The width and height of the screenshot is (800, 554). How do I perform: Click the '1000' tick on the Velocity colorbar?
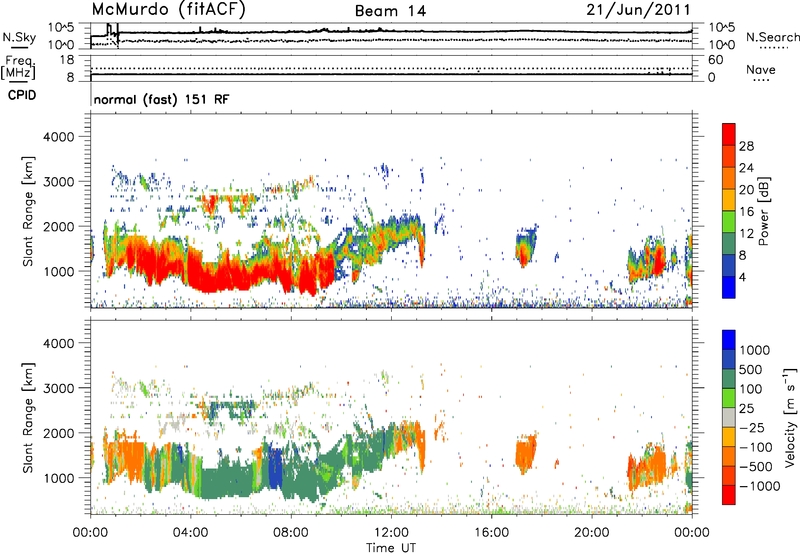[x=755, y=350]
